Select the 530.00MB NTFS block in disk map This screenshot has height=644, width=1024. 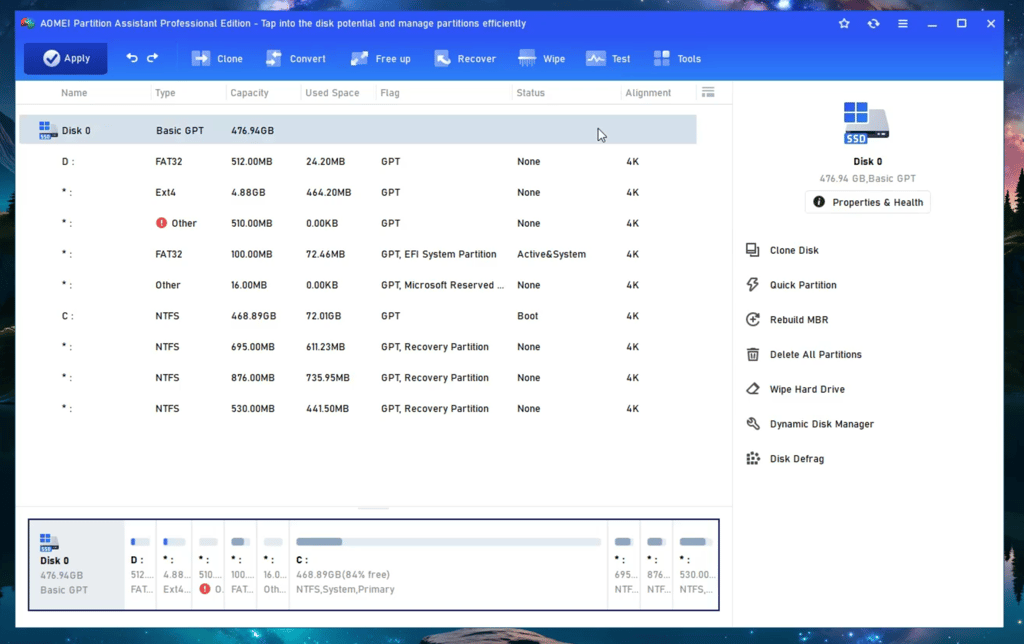click(696, 565)
